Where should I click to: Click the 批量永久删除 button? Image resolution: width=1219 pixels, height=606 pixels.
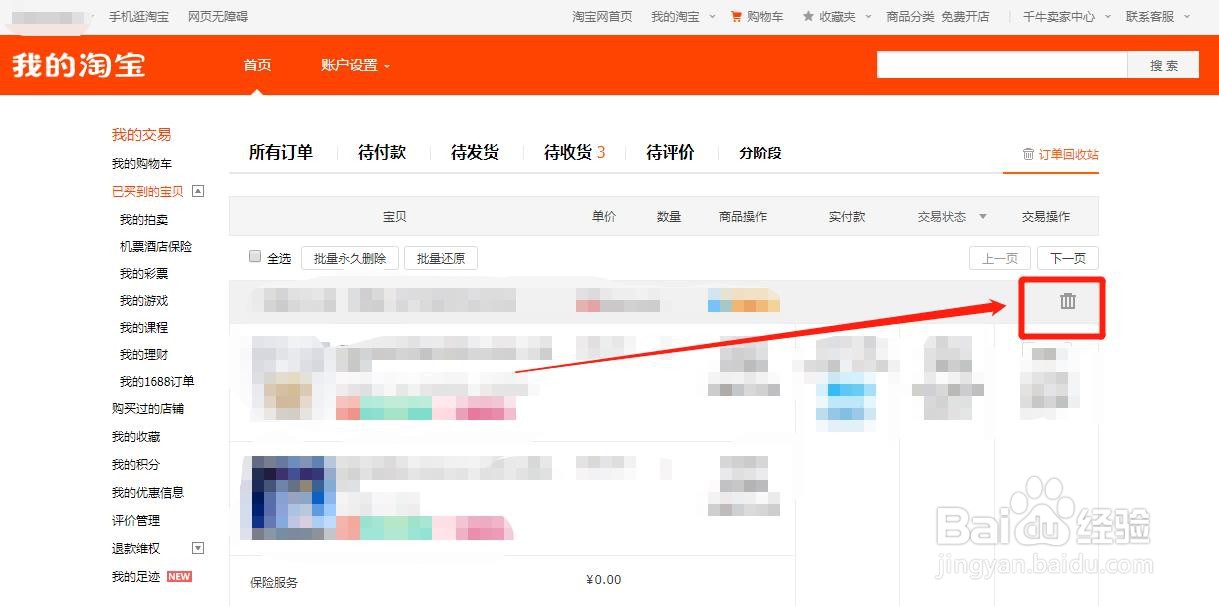[x=350, y=258]
